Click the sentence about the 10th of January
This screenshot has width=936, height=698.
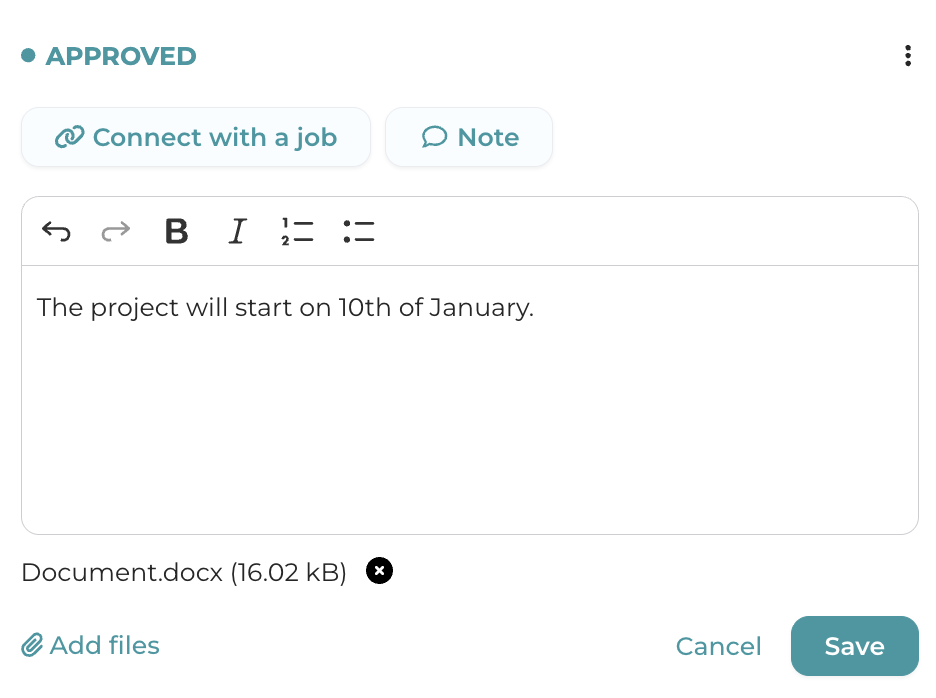285,307
